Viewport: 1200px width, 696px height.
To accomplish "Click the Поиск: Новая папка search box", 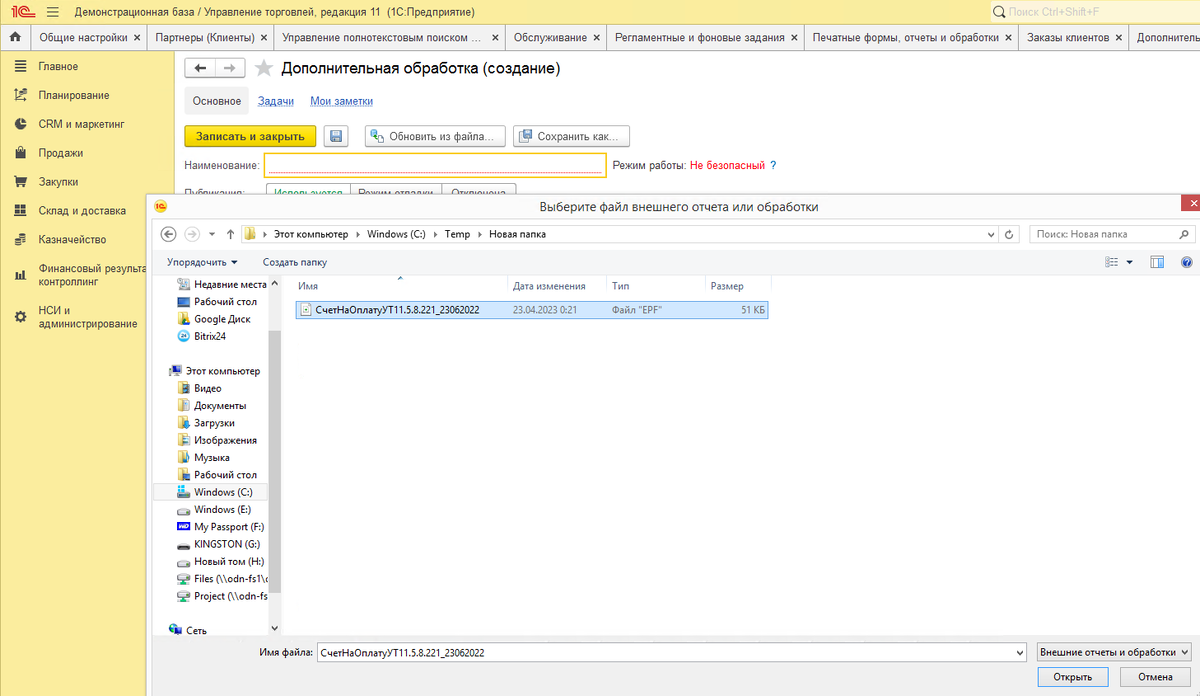I will 1111,234.
